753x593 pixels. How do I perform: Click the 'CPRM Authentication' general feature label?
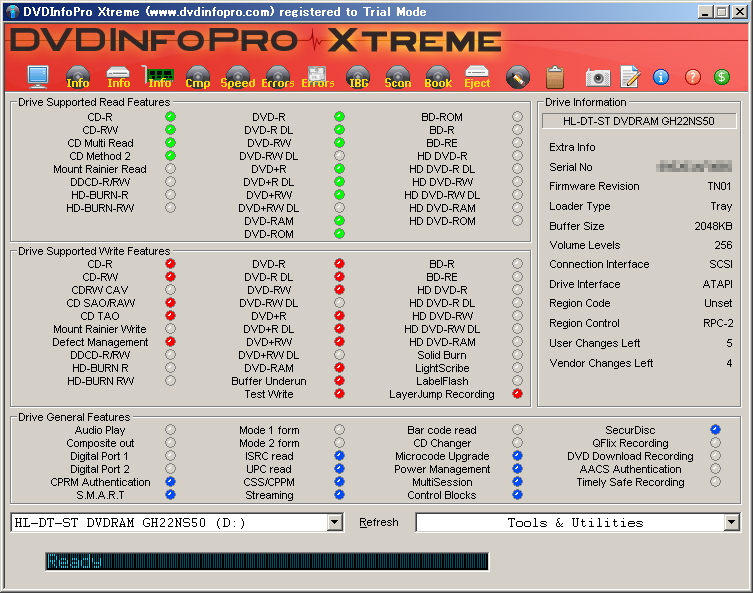[x=100, y=482]
